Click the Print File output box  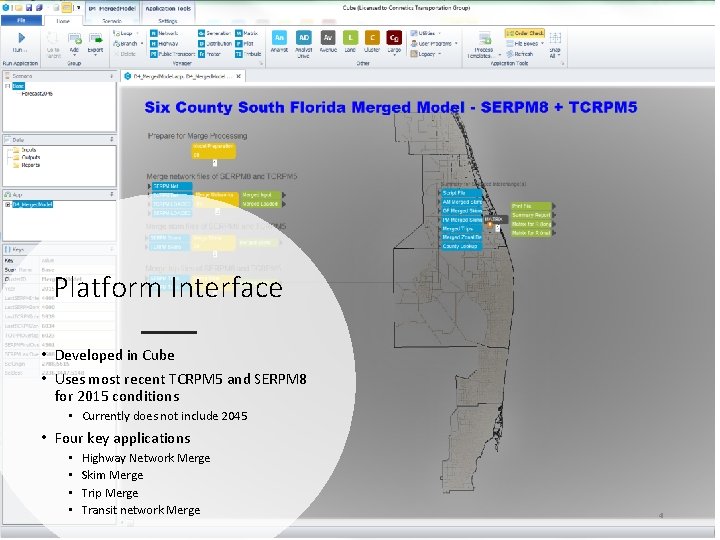pyautogui.click(x=531, y=206)
